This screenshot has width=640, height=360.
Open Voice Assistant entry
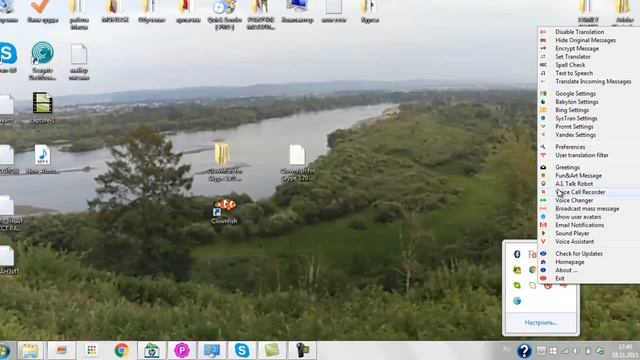coord(574,242)
